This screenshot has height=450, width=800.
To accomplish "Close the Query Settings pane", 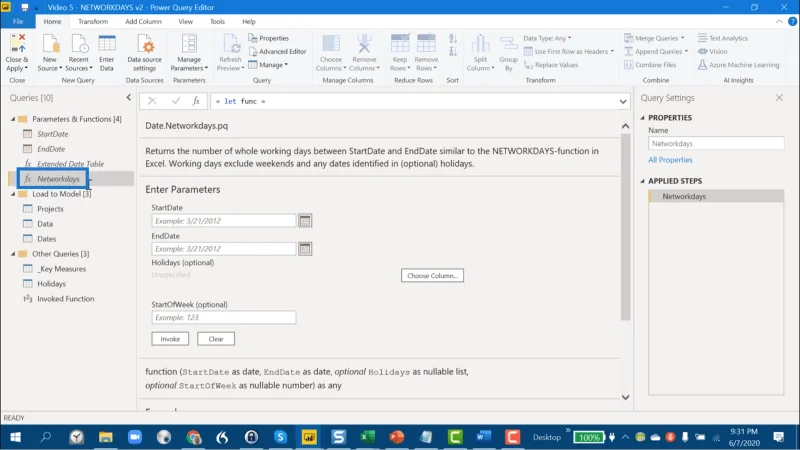I will (x=779, y=97).
